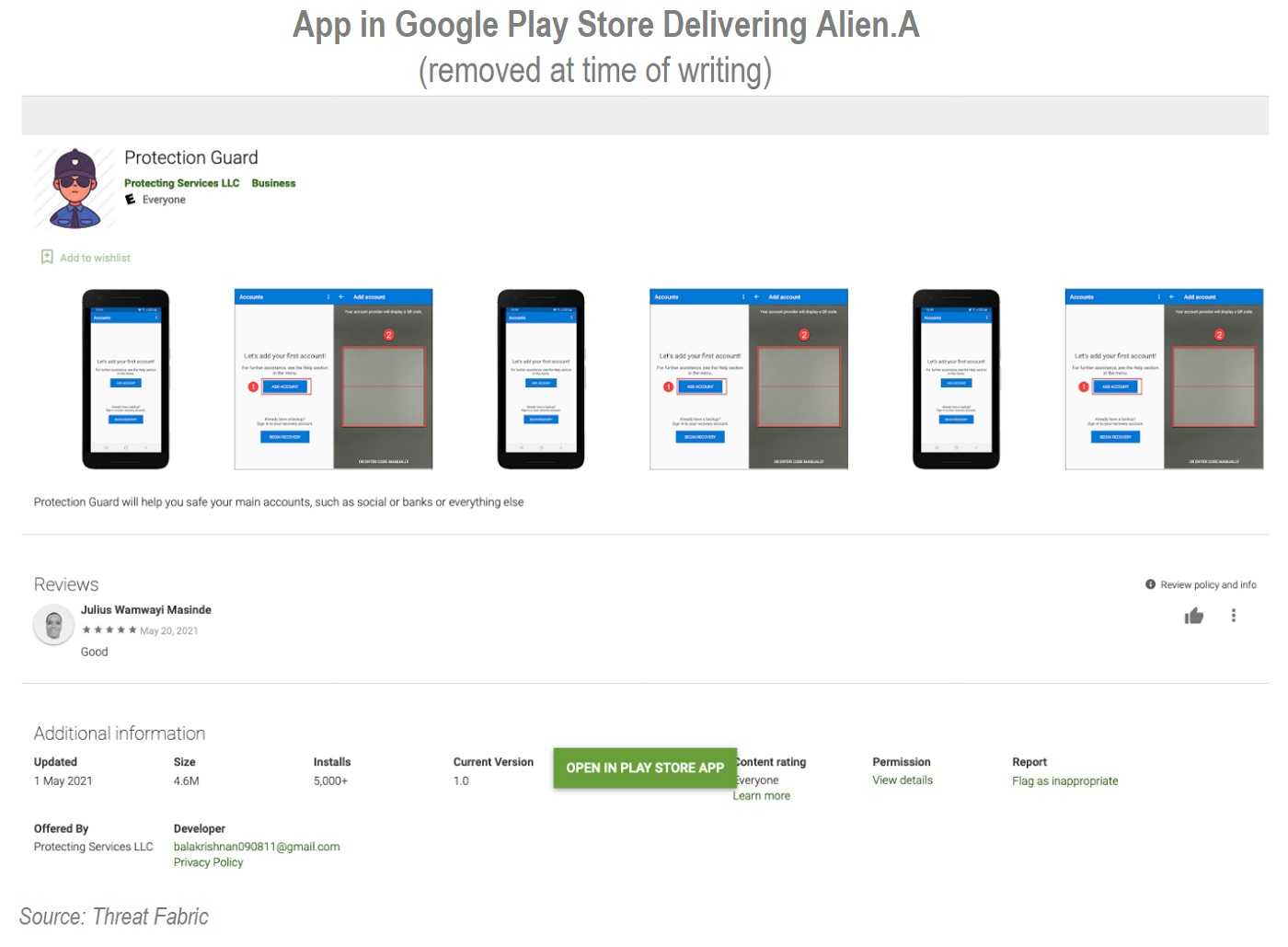Open the middle tablet Add account screenshot

[749, 379]
